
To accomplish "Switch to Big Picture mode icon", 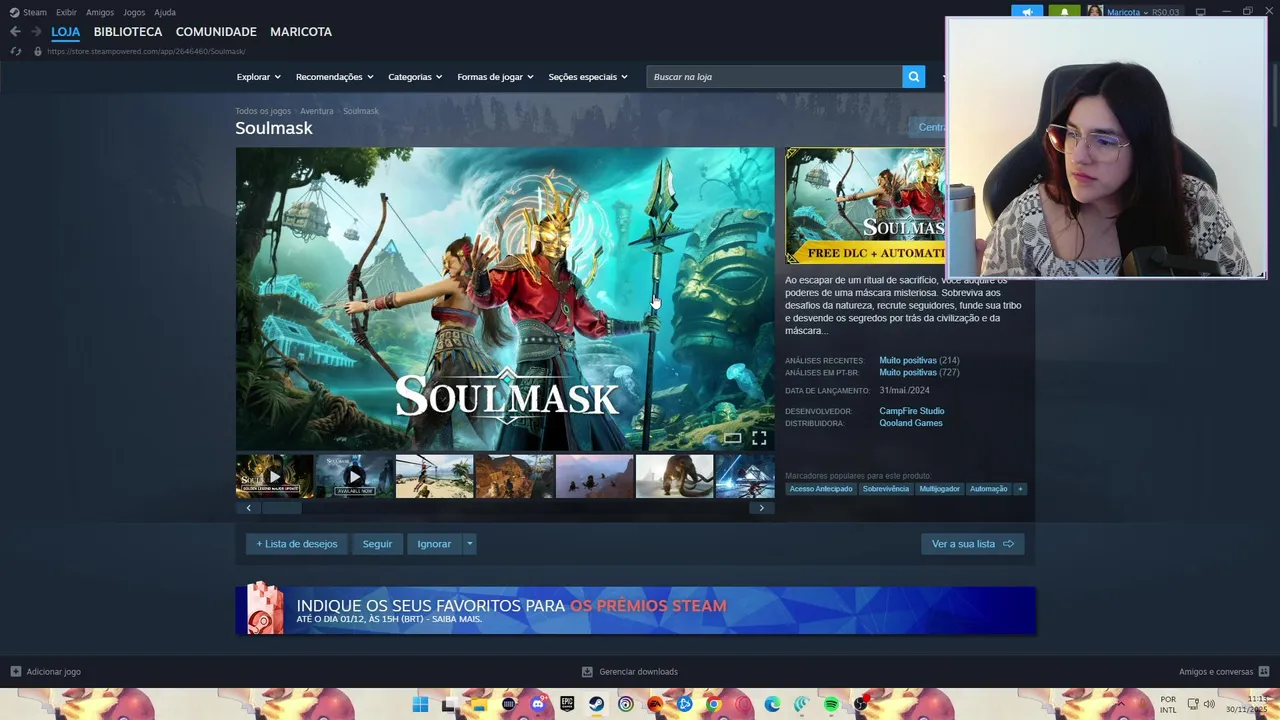I will [1201, 12].
